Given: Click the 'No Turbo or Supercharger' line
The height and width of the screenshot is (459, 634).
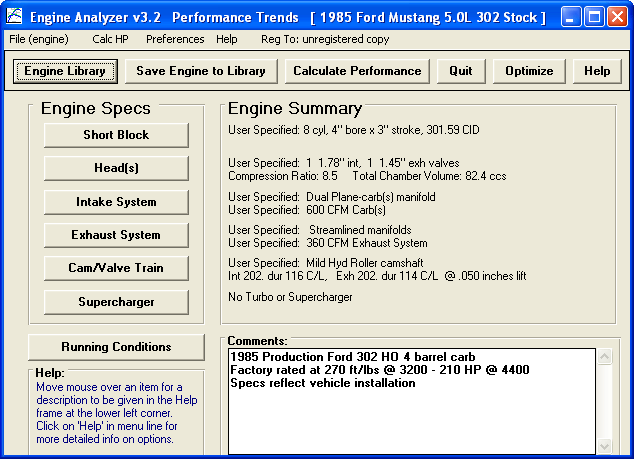Looking at the screenshot, I should click(x=290, y=297).
